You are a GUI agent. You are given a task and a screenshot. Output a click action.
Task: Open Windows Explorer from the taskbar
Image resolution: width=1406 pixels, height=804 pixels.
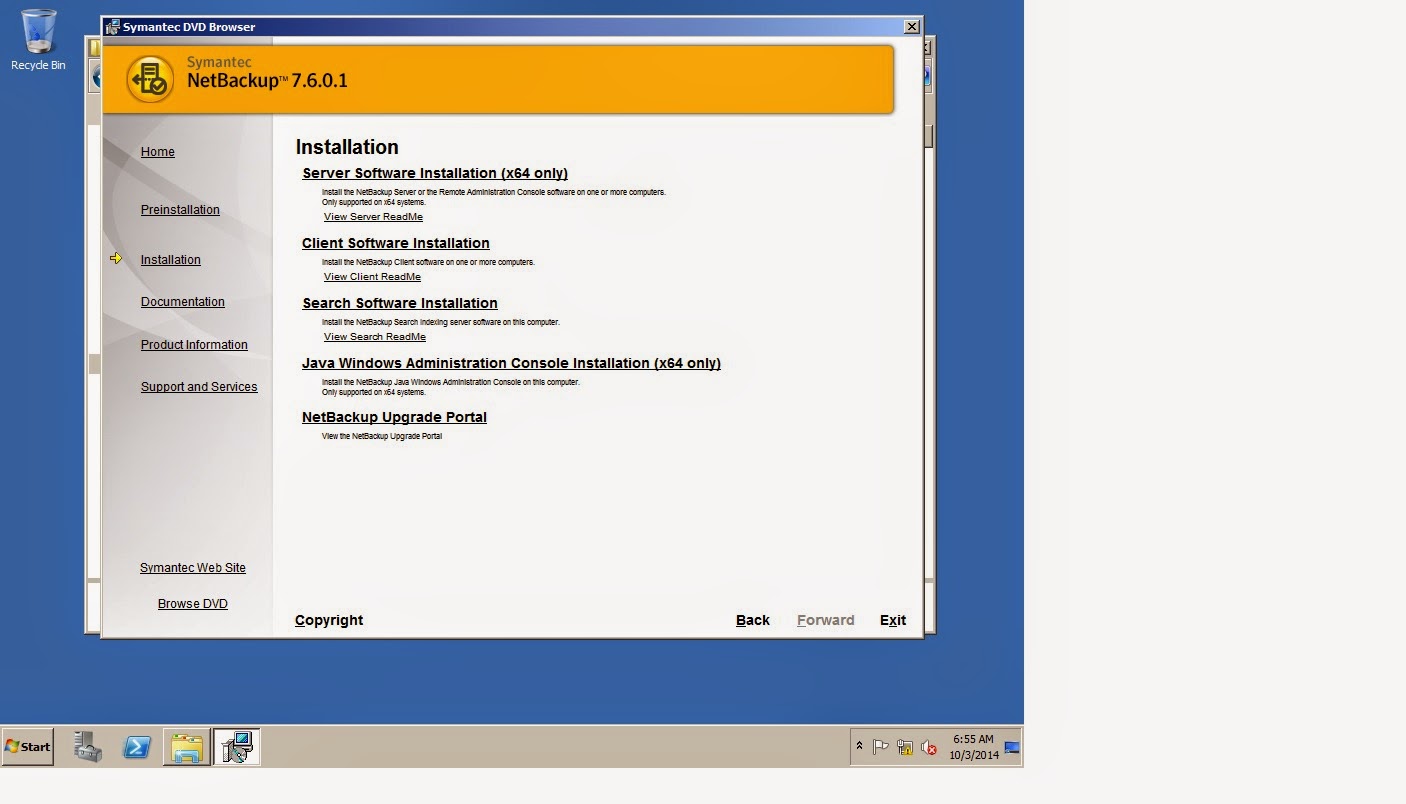pyautogui.click(x=188, y=747)
